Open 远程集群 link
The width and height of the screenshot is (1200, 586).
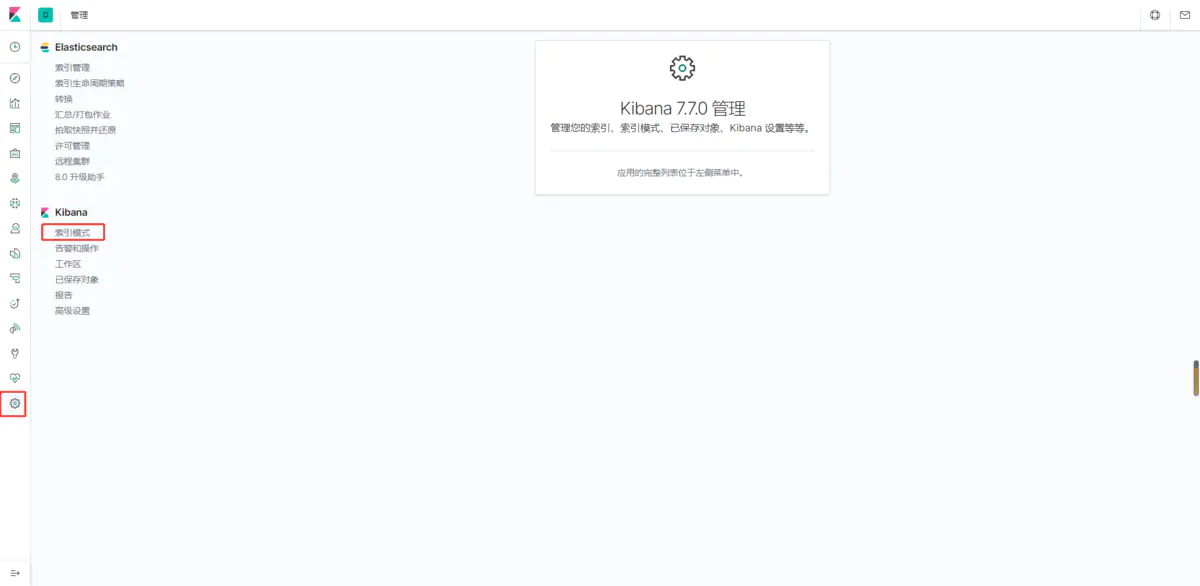(72, 161)
